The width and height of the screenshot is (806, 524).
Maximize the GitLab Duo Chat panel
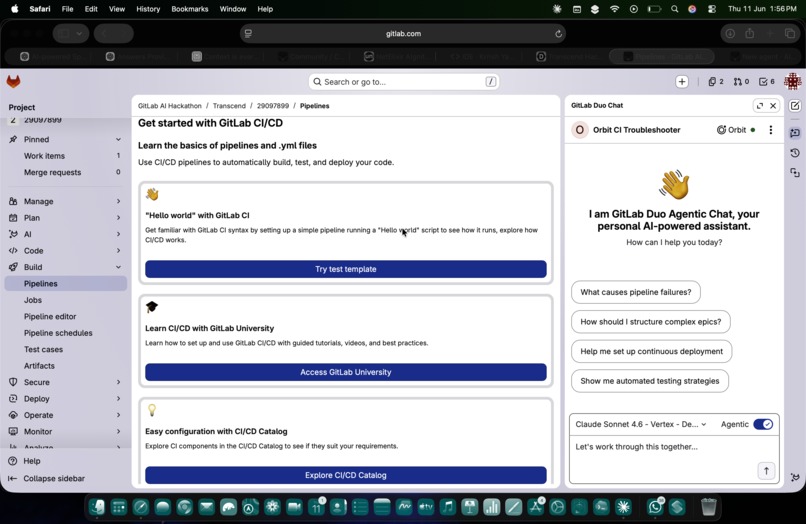(x=759, y=105)
